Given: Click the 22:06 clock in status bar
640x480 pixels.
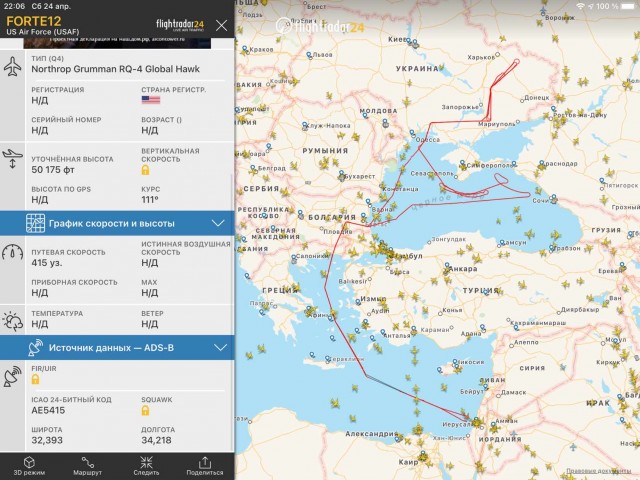Looking at the screenshot, I should click(14, 6).
